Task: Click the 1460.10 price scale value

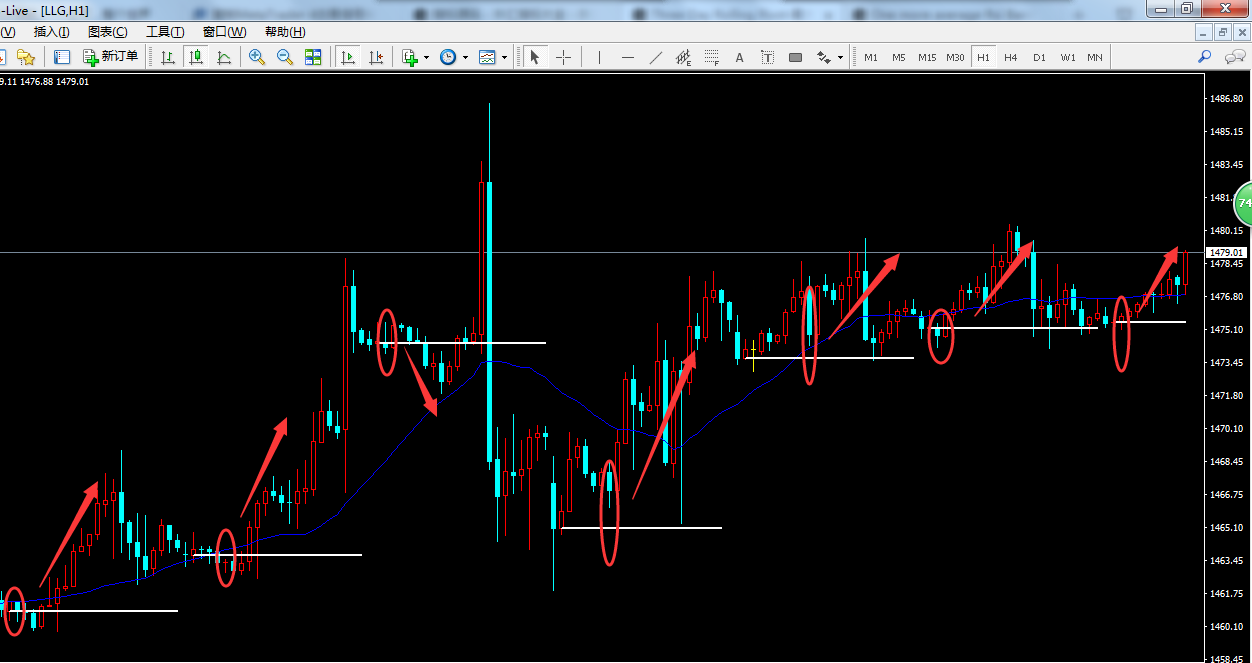Action: click(1226, 627)
